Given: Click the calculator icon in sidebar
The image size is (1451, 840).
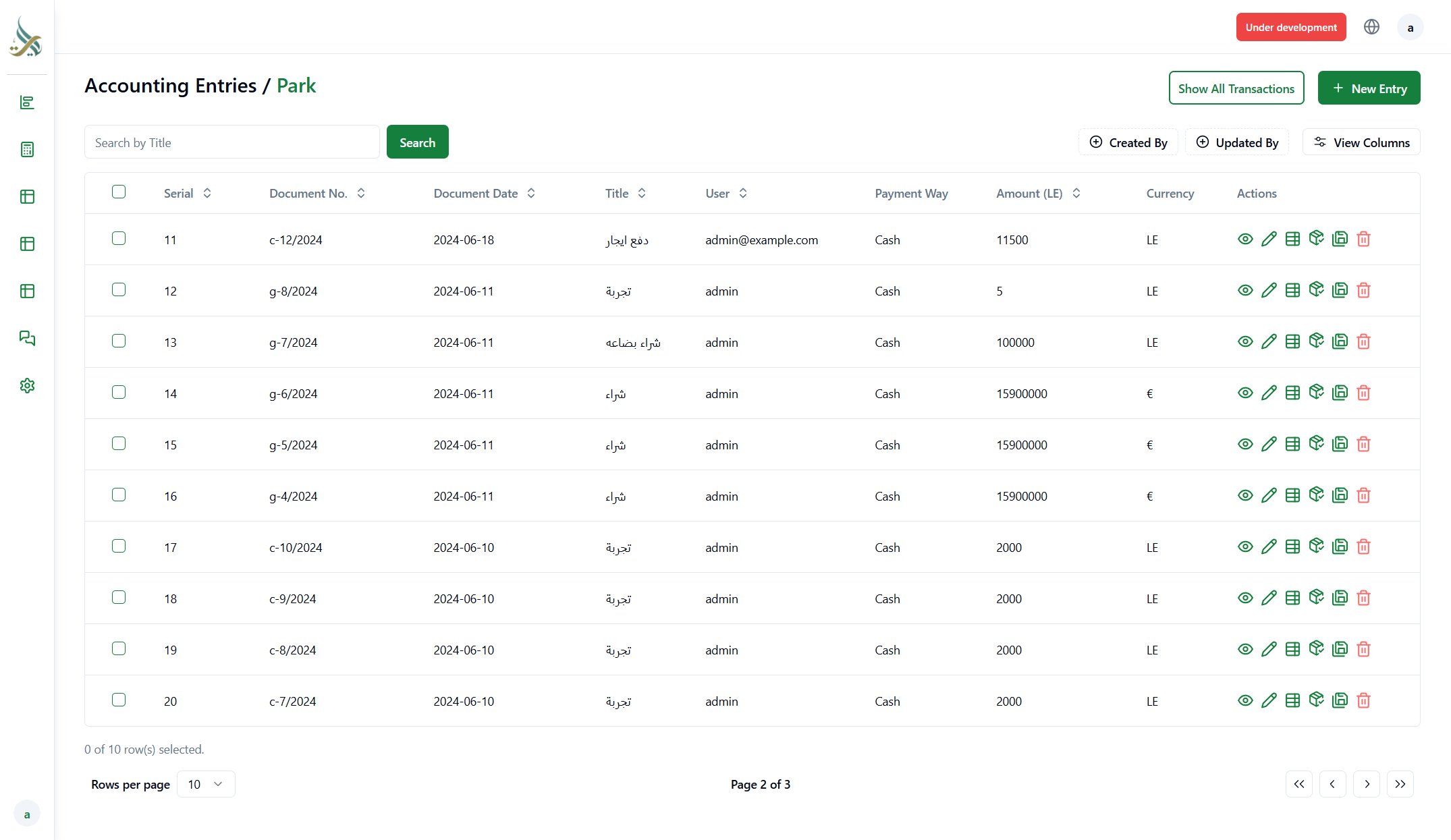Looking at the screenshot, I should pos(27,150).
